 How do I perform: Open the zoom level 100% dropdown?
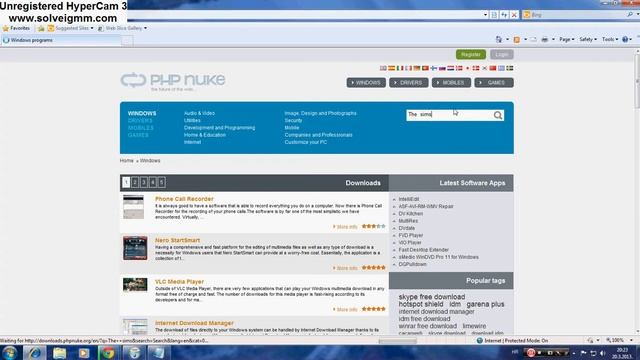[x=631, y=340]
